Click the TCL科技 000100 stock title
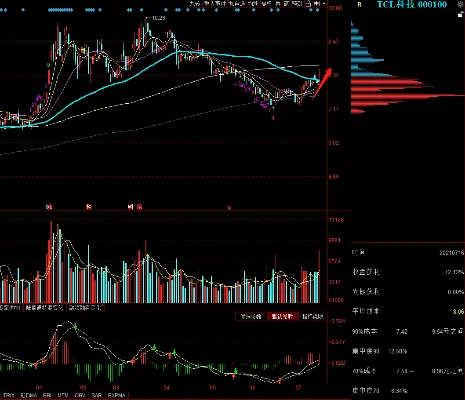Viewport: 465px width, 400px height. point(412,4)
